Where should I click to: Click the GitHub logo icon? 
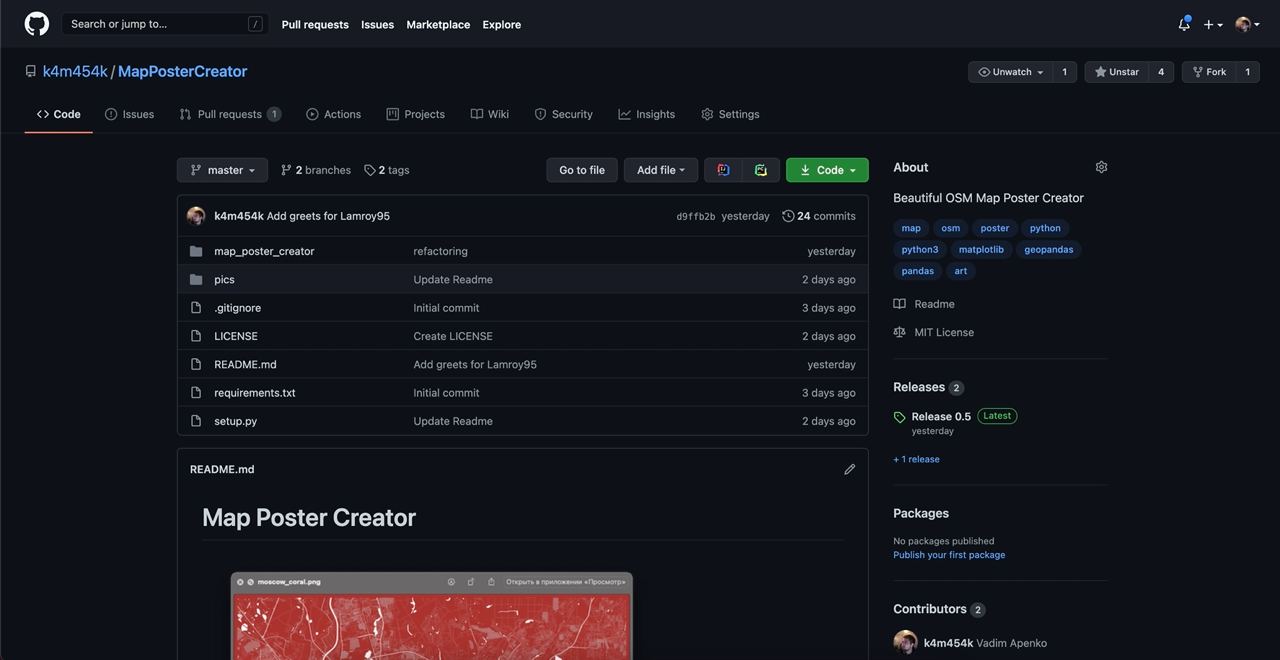tap(37, 24)
